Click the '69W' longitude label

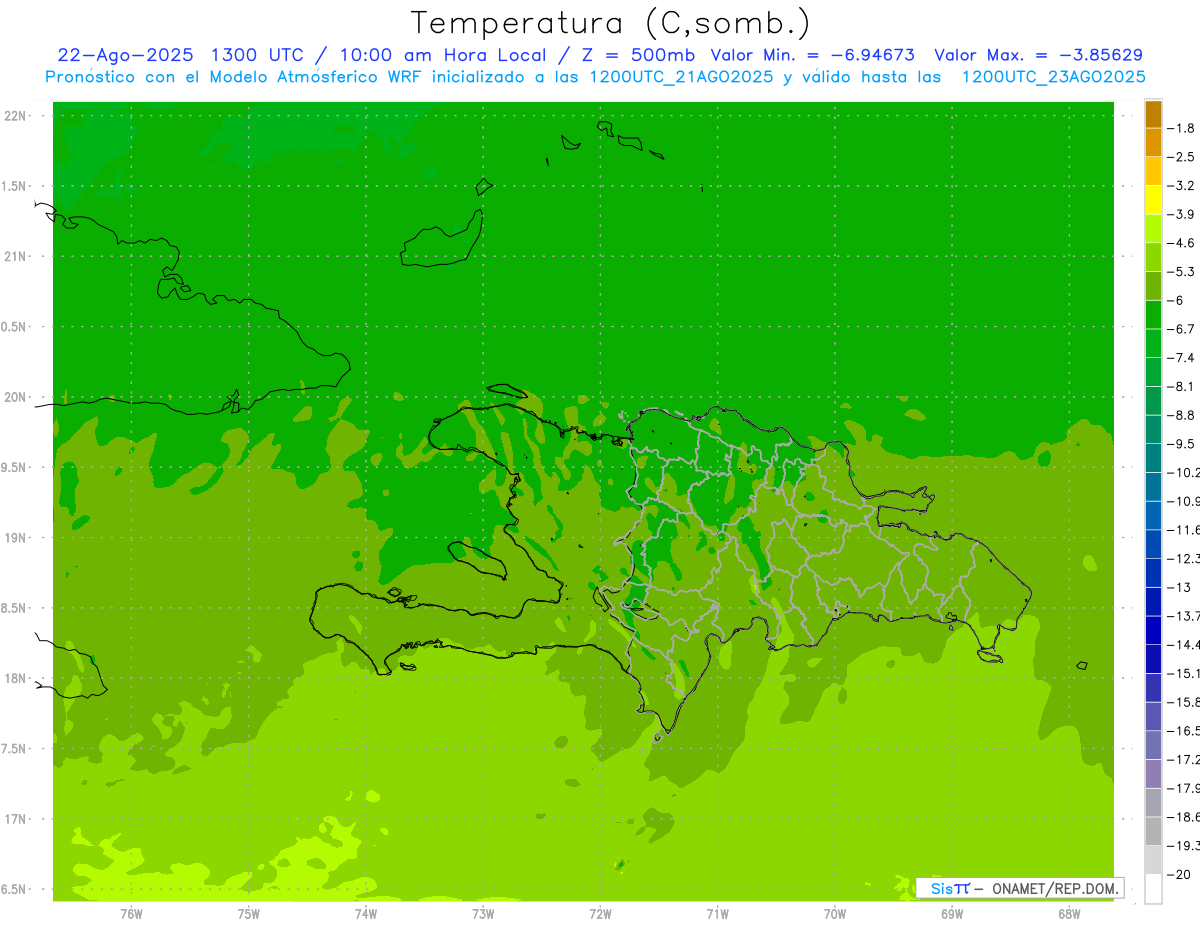click(x=952, y=914)
